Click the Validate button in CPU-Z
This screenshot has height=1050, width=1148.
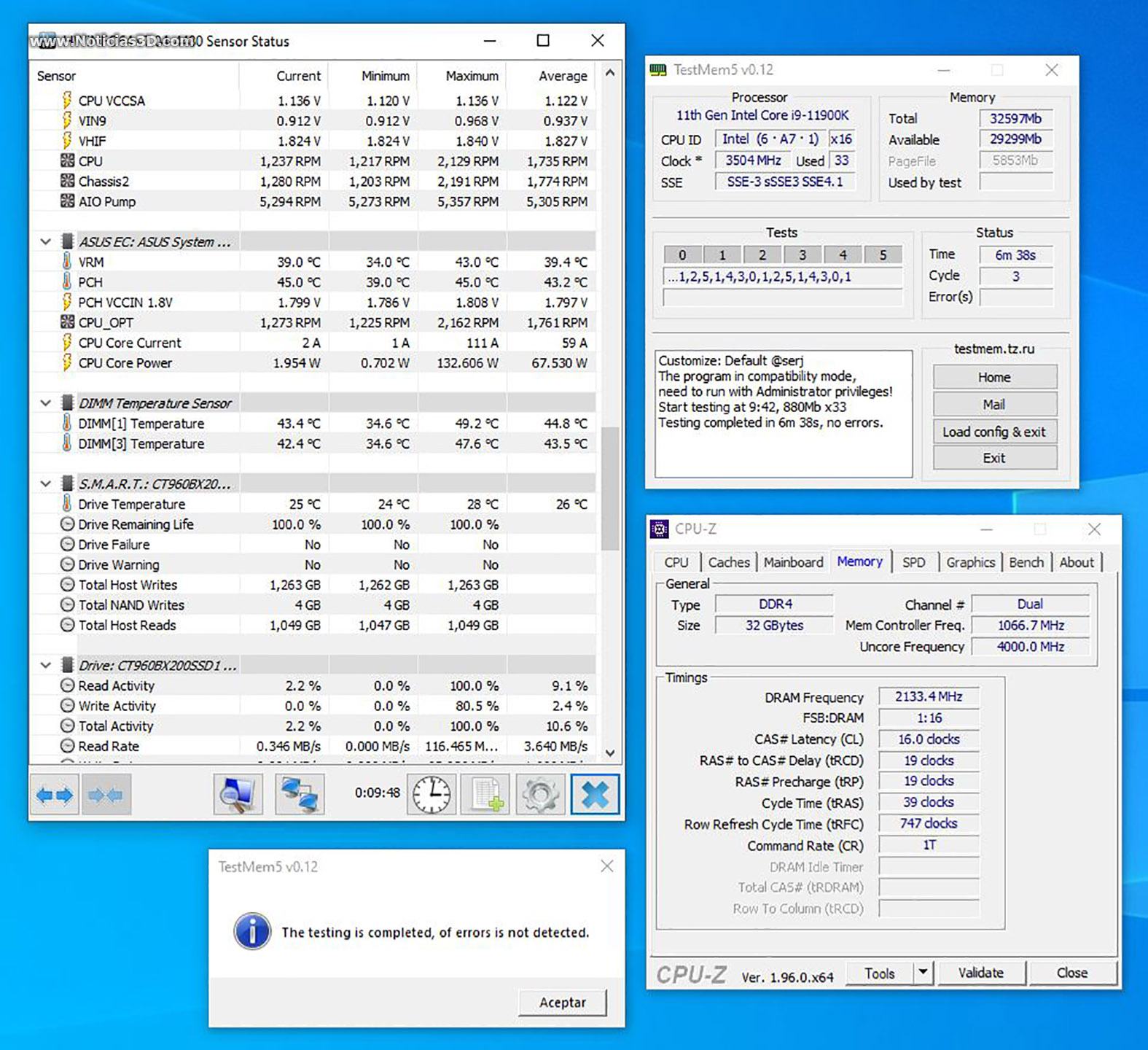pyautogui.click(x=981, y=973)
